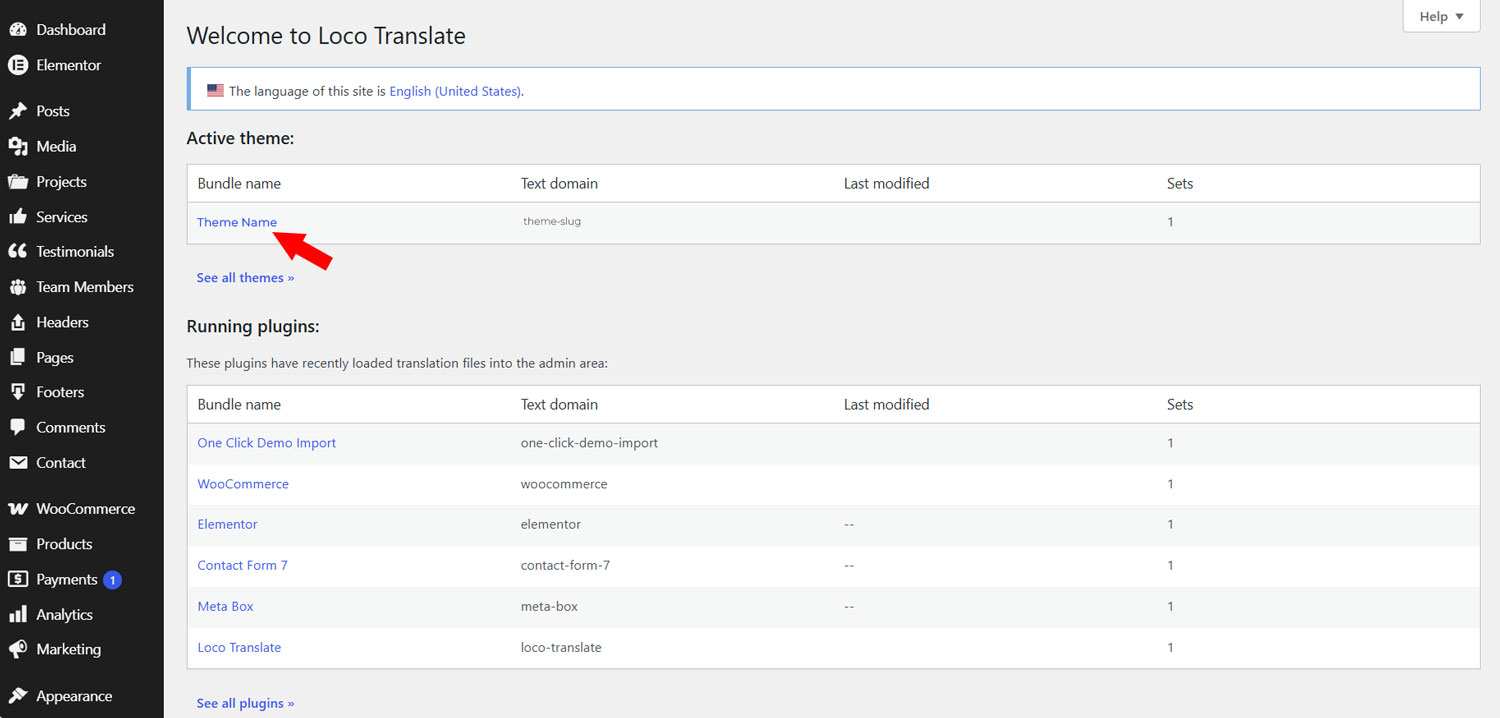
Task: Open Media menu label
Action: pyautogui.click(x=56, y=146)
